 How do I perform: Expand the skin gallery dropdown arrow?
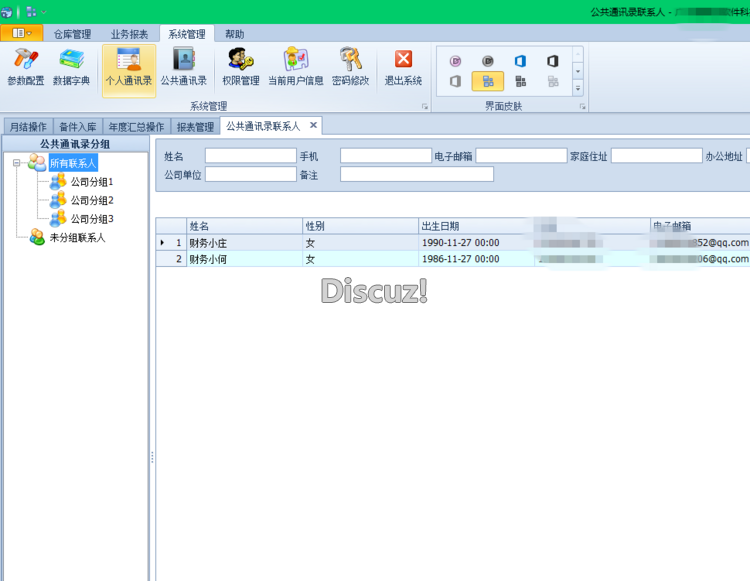tap(578, 88)
